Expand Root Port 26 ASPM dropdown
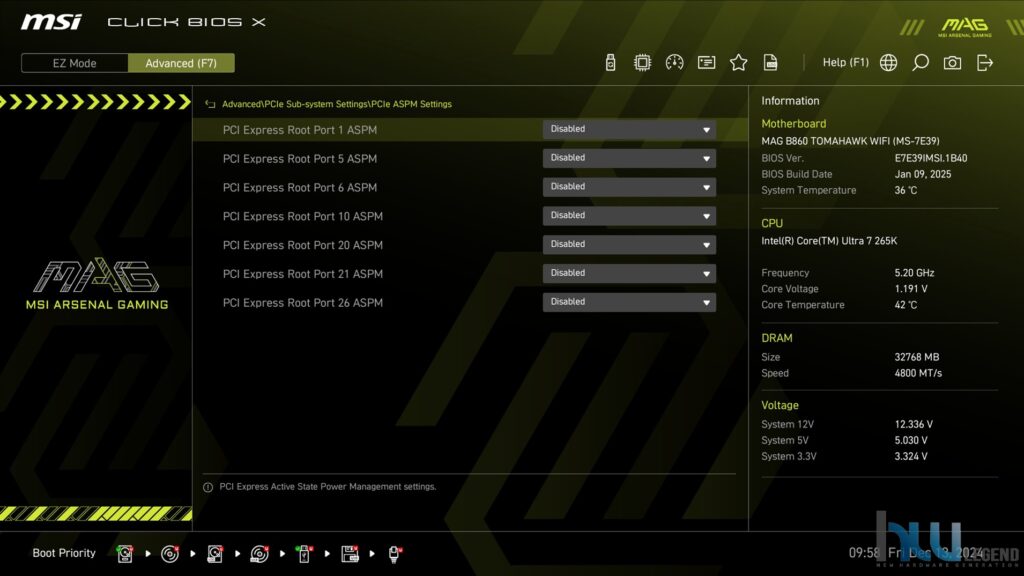The width and height of the screenshot is (1024, 576). pyautogui.click(x=629, y=302)
